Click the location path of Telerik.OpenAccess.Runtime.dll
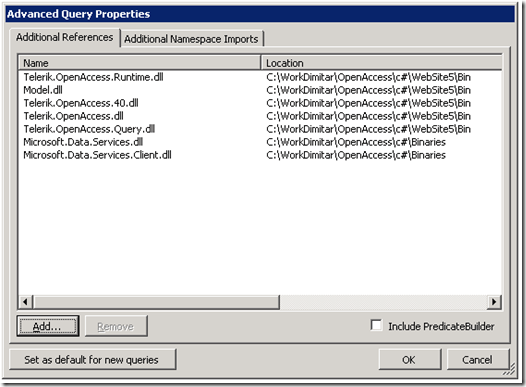The height and width of the screenshot is (387, 526). click(x=368, y=77)
